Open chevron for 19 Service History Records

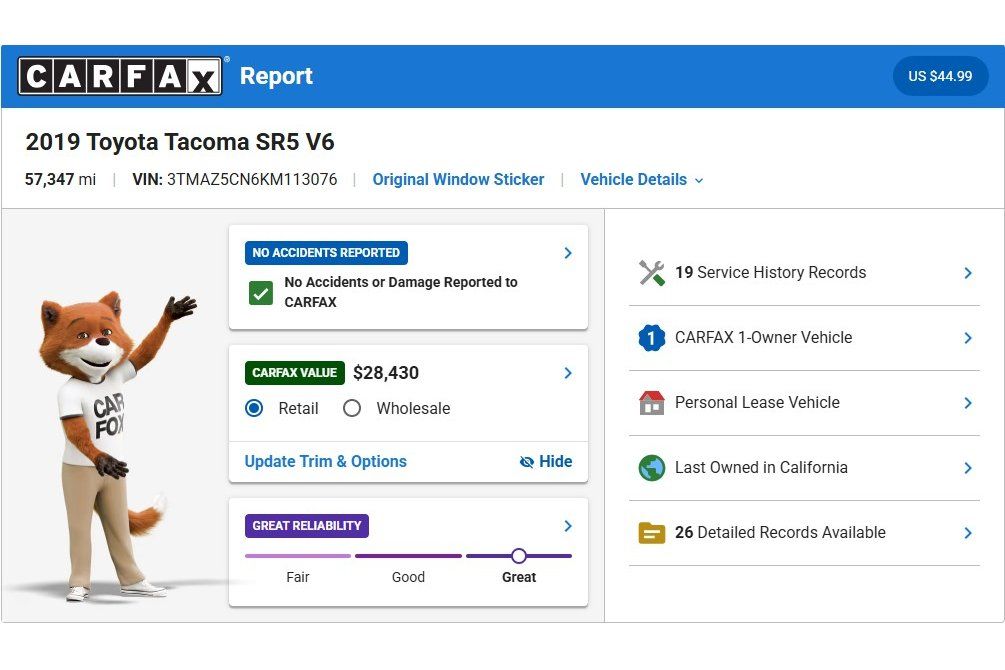pyautogui.click(x=968, y=273)
